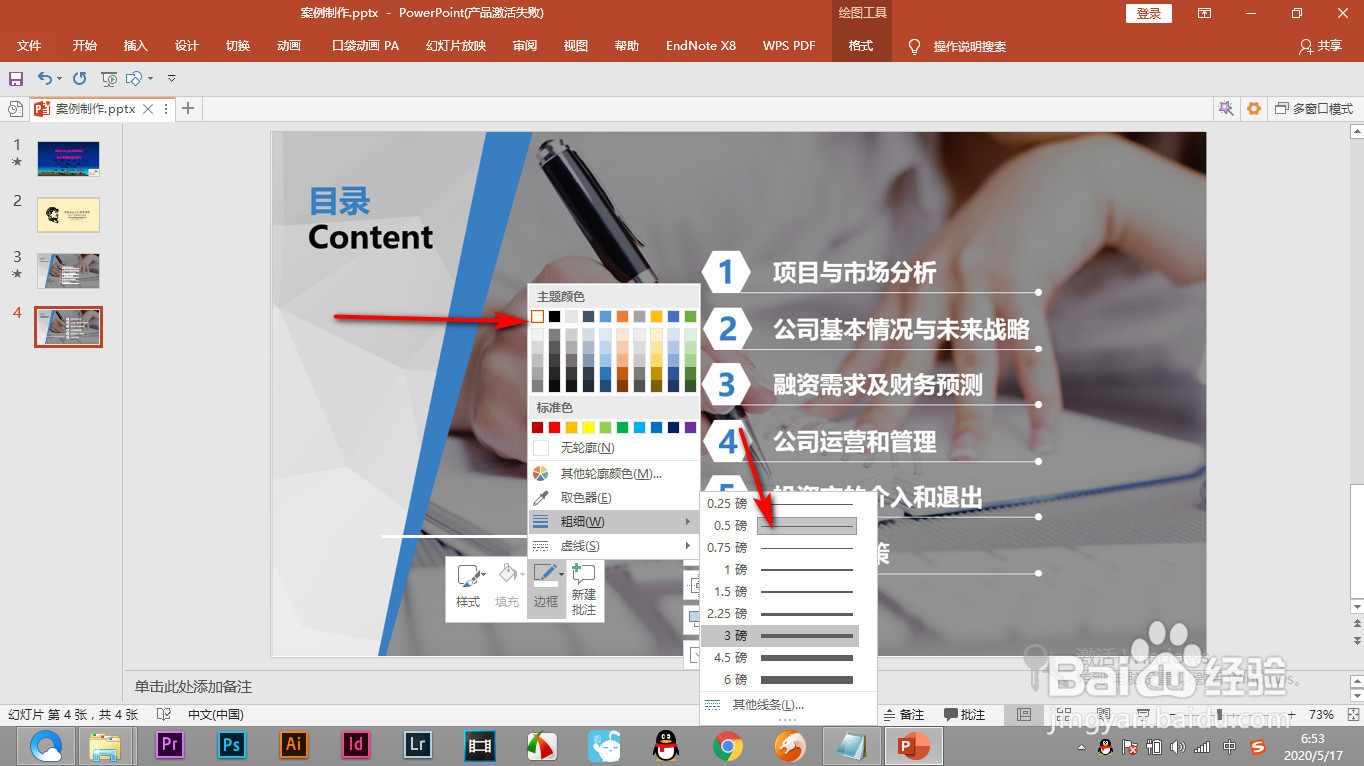
Task: Click the 登录 login button
Action: pyautogui.click(x=1149, y=13)
